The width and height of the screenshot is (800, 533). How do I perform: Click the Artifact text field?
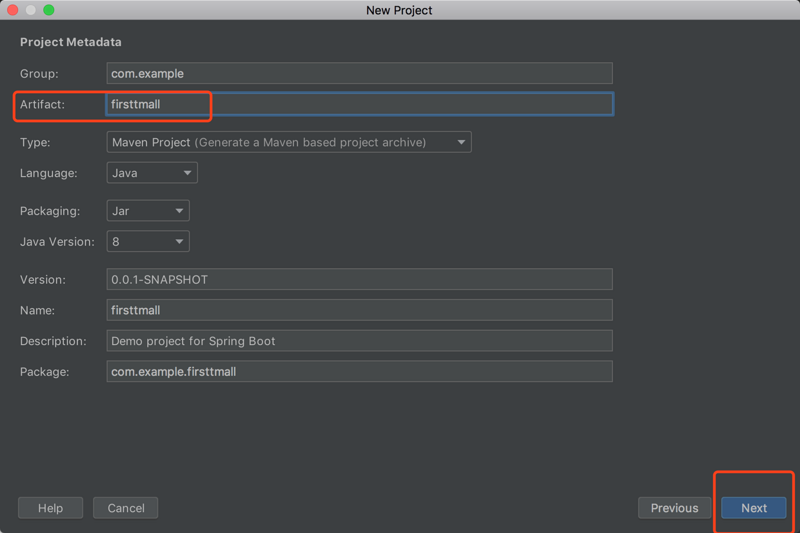tap(359, 104)
